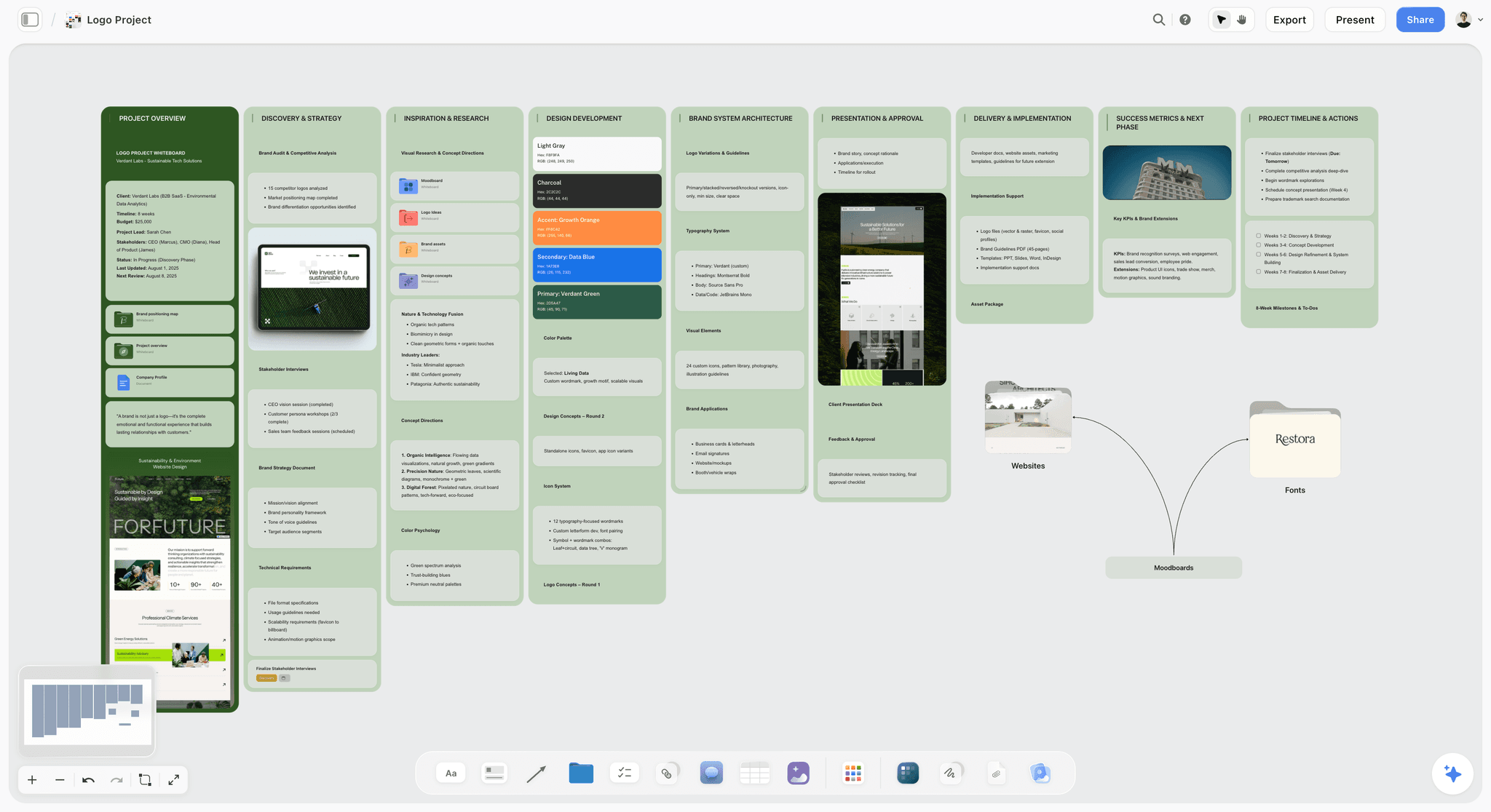Attach a file with paperclip icon
The image size is (1491, 812).
click(x=997, y=773)
